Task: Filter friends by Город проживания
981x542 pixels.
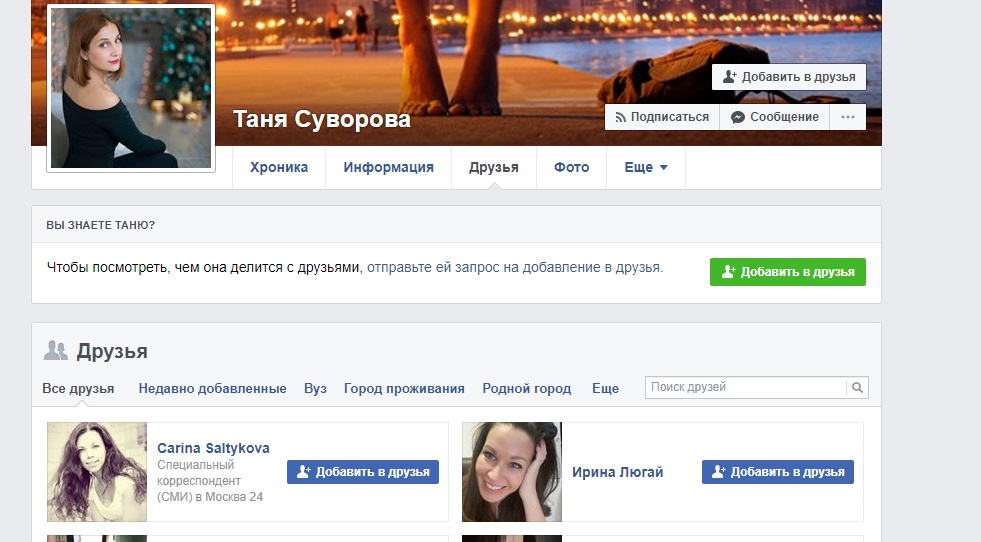Action: pyautogui.click(x=404, y=389)
